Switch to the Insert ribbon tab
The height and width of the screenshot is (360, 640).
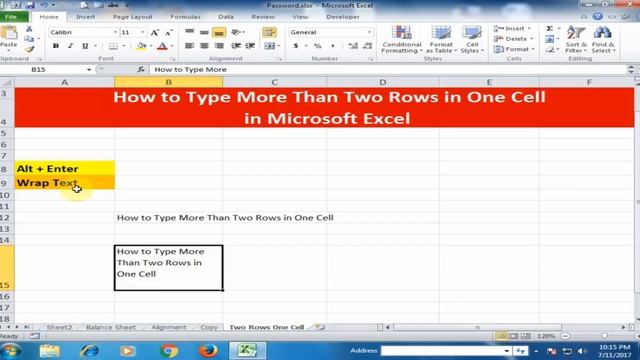pyautogui.click(x=85, y=17)
